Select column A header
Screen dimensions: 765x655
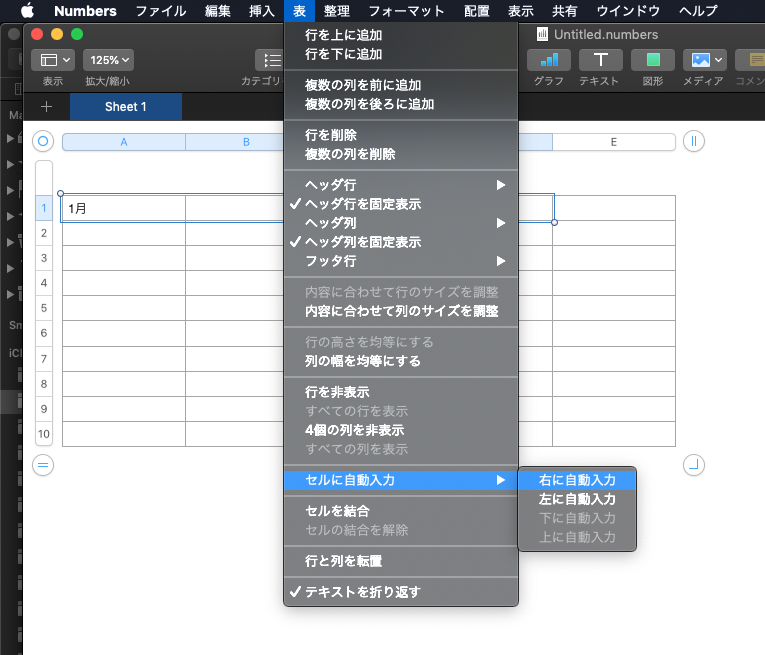pos(124,142)
